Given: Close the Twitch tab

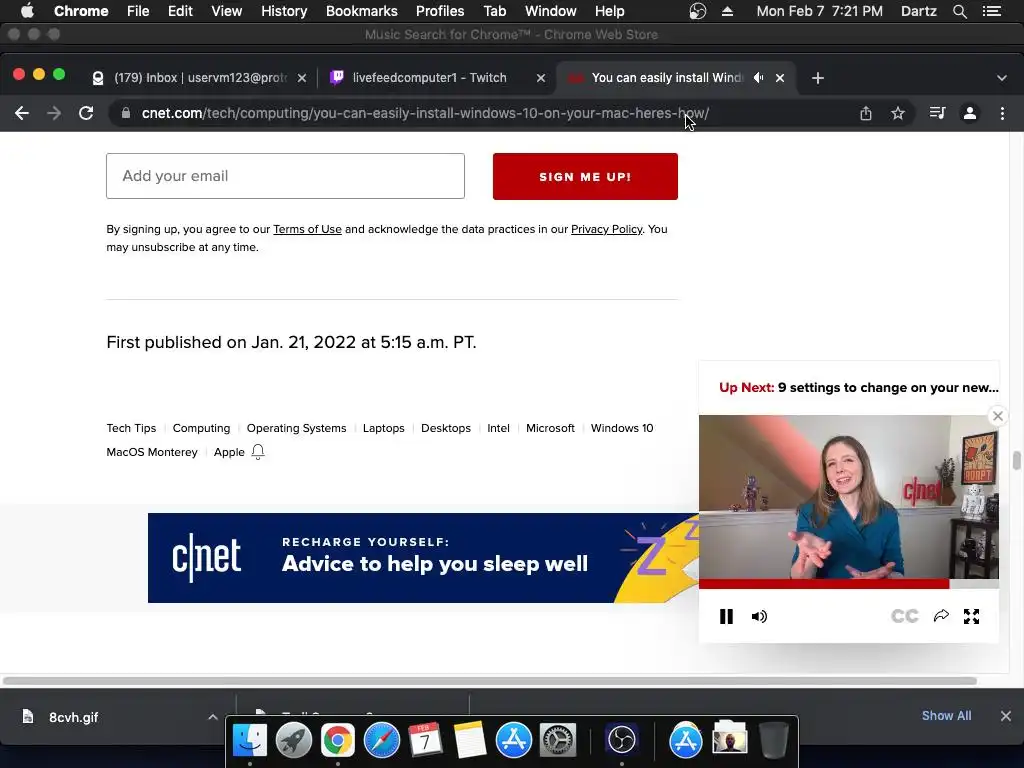Looking at the screenshot, I should [x=541, y=78].
